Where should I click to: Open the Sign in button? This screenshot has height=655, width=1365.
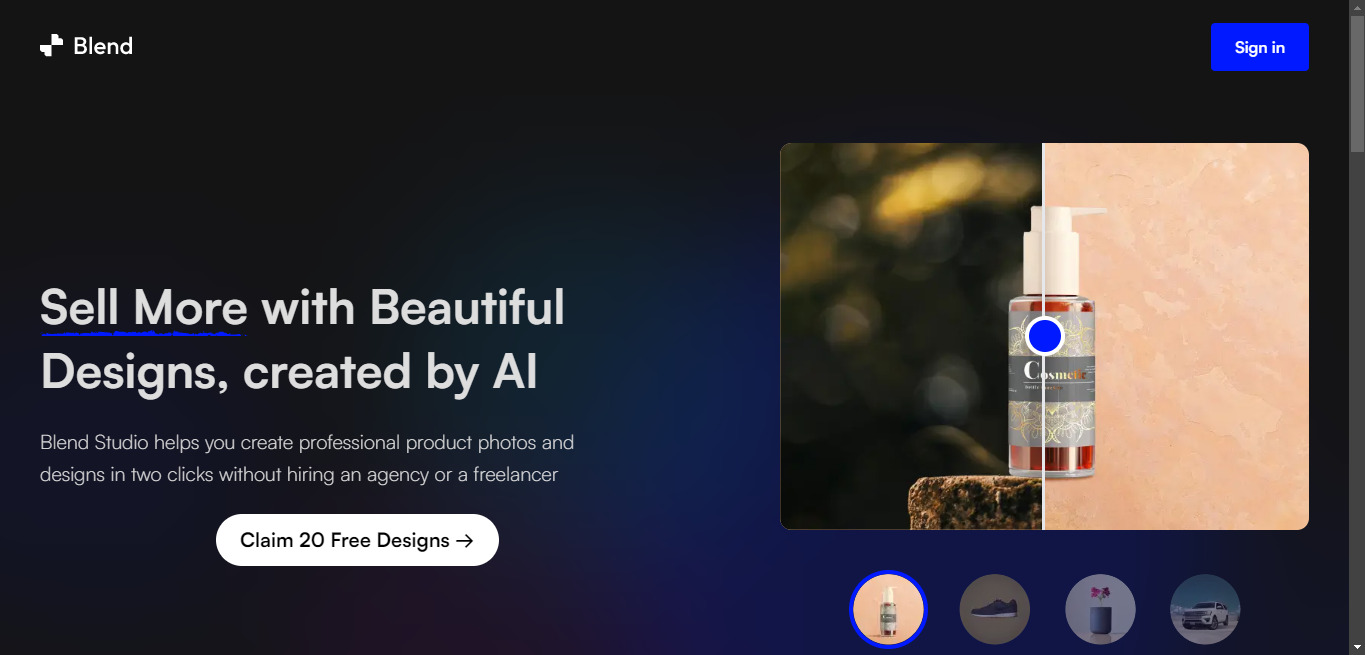(x=1259, y=47)
